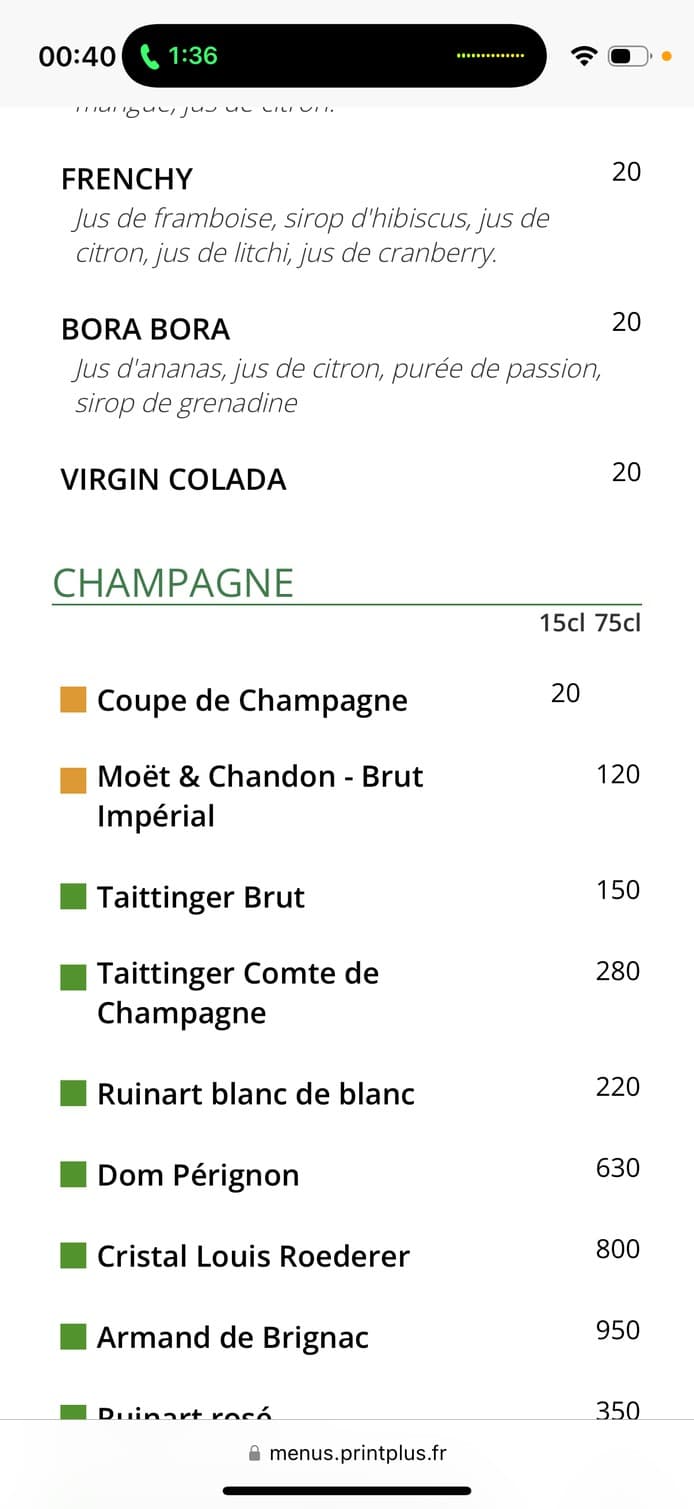
Task: Open the CHAMPAGNE section header
Action: pyautogui.click(x=173, y=582)
